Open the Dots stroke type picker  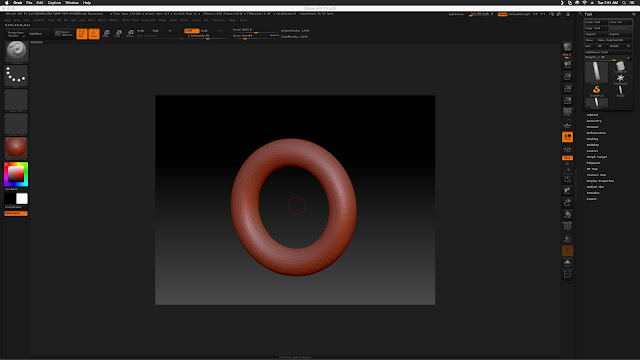[x=16, y=76]
